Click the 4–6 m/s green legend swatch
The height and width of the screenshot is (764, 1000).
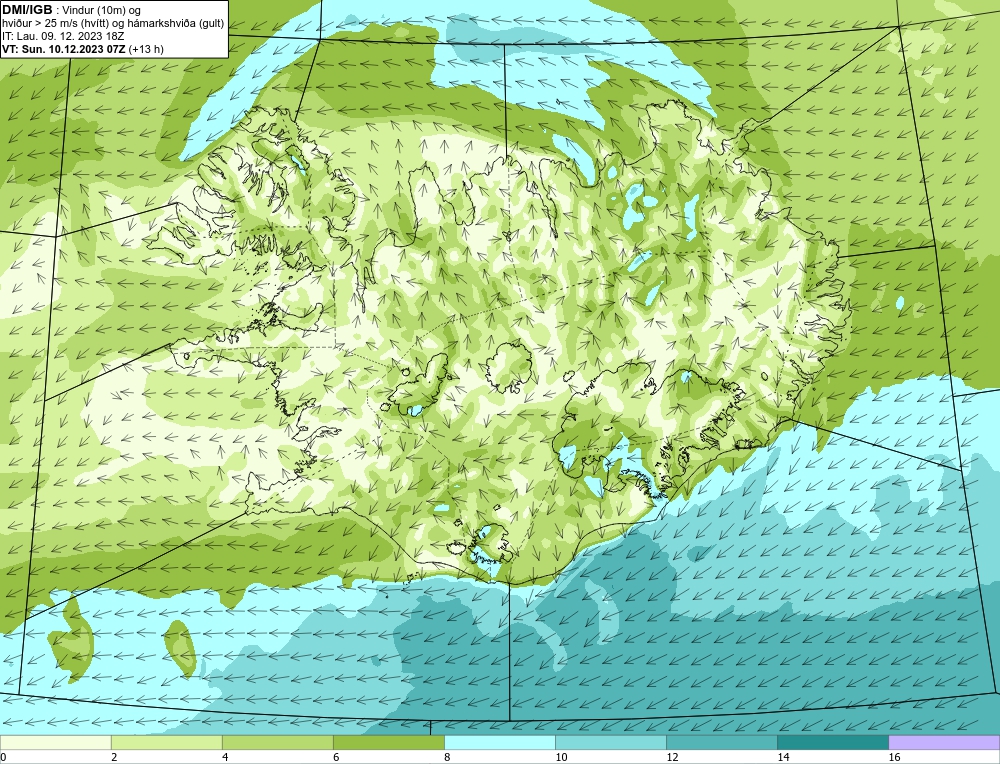(277, 742)
